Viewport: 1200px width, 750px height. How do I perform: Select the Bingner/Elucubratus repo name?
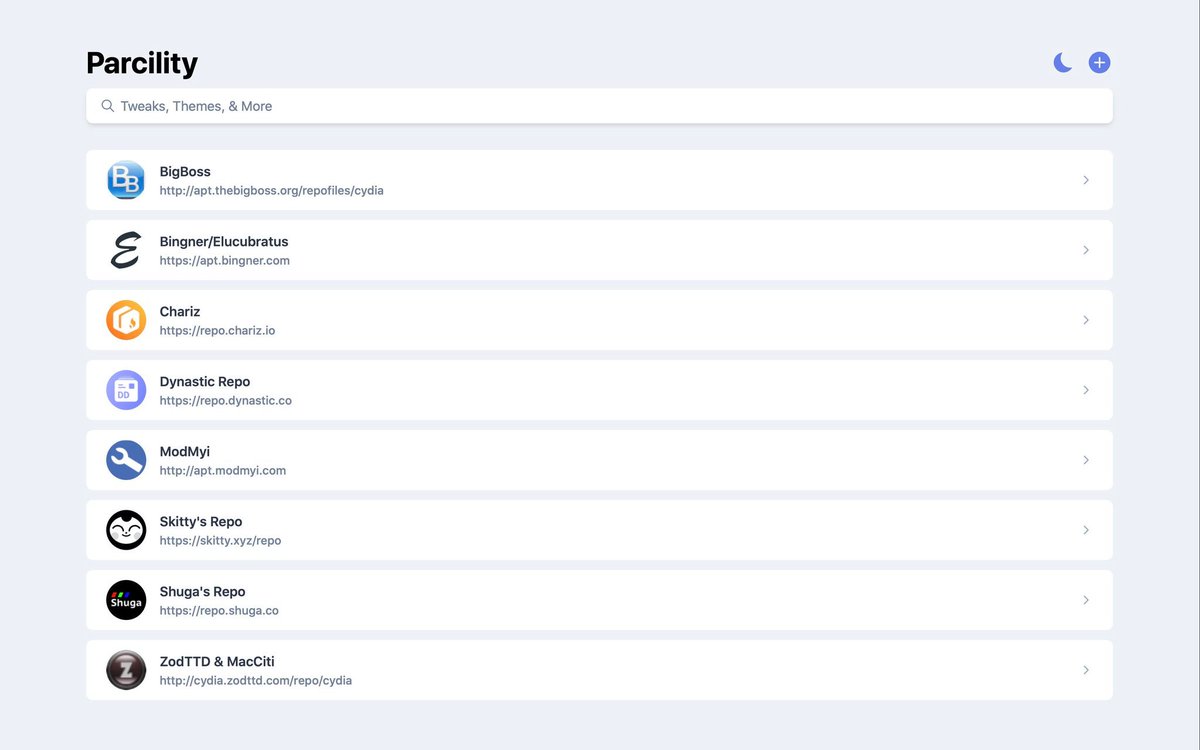click(x=224, y=241)
